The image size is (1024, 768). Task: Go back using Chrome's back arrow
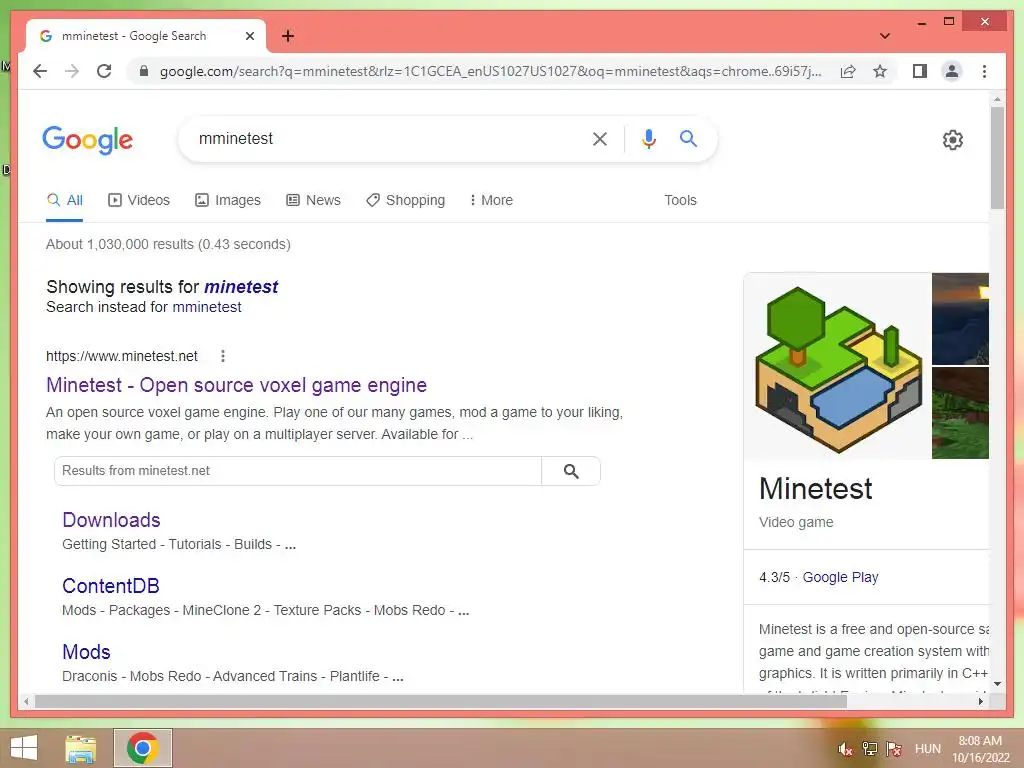click(x=40, y=71)
